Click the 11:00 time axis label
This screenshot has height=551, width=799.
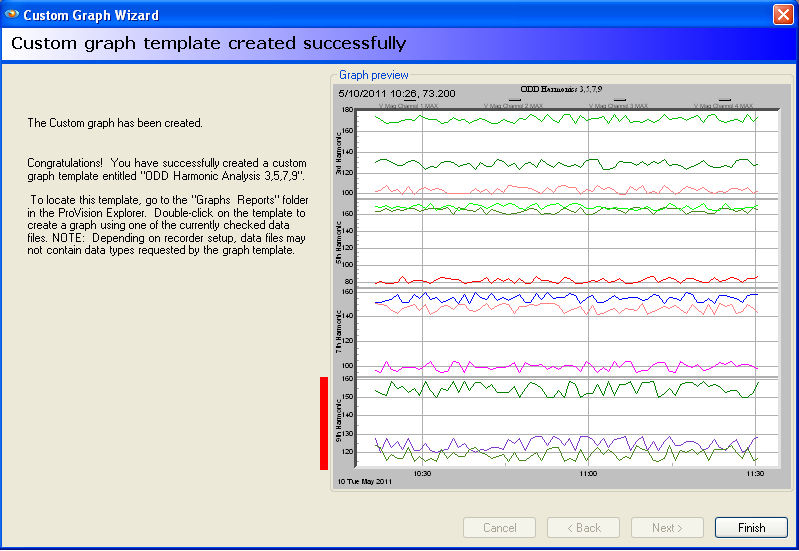(588, 474)
